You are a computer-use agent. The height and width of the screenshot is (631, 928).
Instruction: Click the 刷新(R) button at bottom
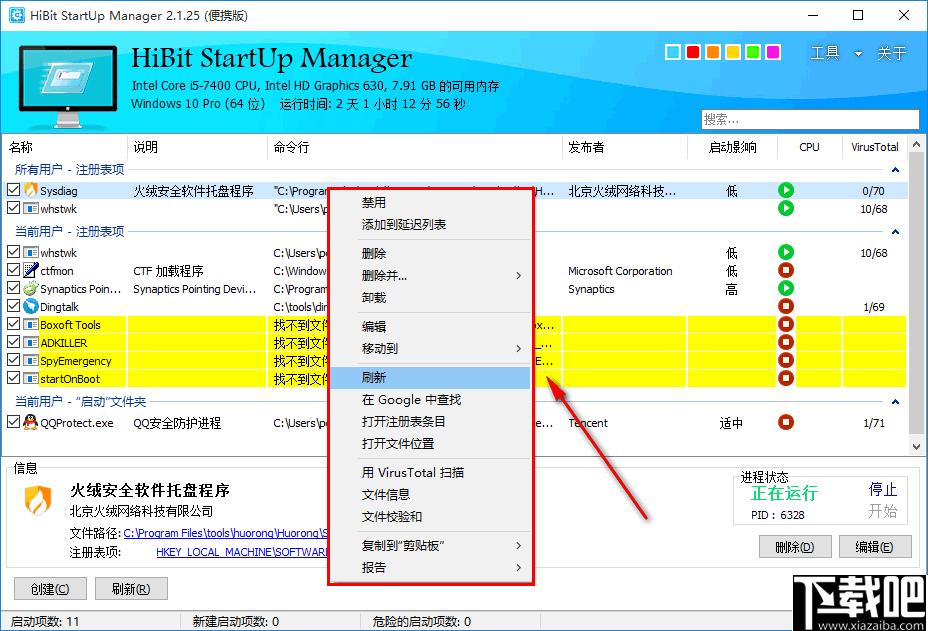(x=131, y=589)
